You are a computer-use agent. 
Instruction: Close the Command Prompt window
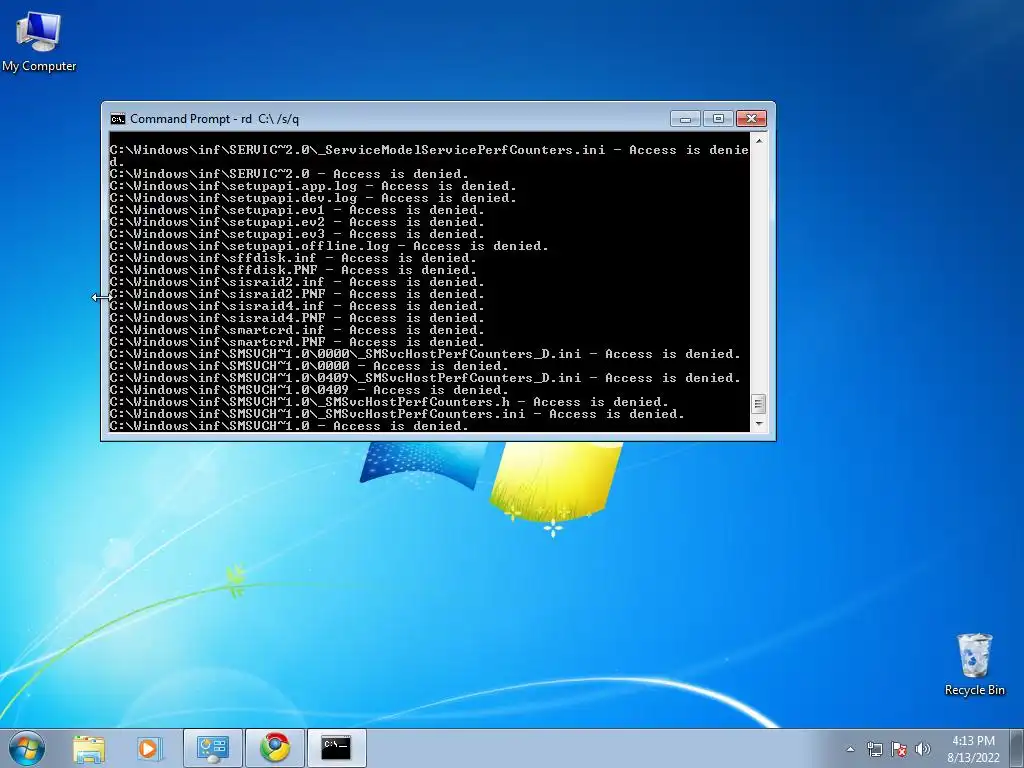click(x=751, y=119)
